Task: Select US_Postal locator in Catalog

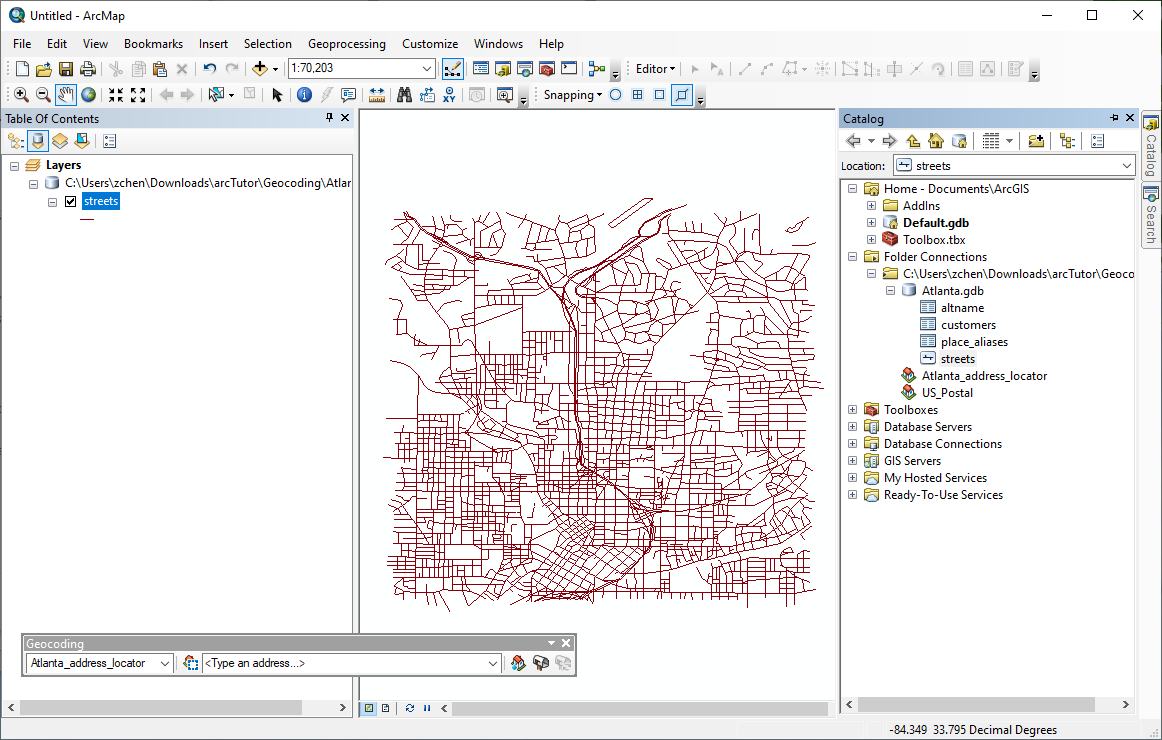Action: pyautogui.click(x=947, y=393)
